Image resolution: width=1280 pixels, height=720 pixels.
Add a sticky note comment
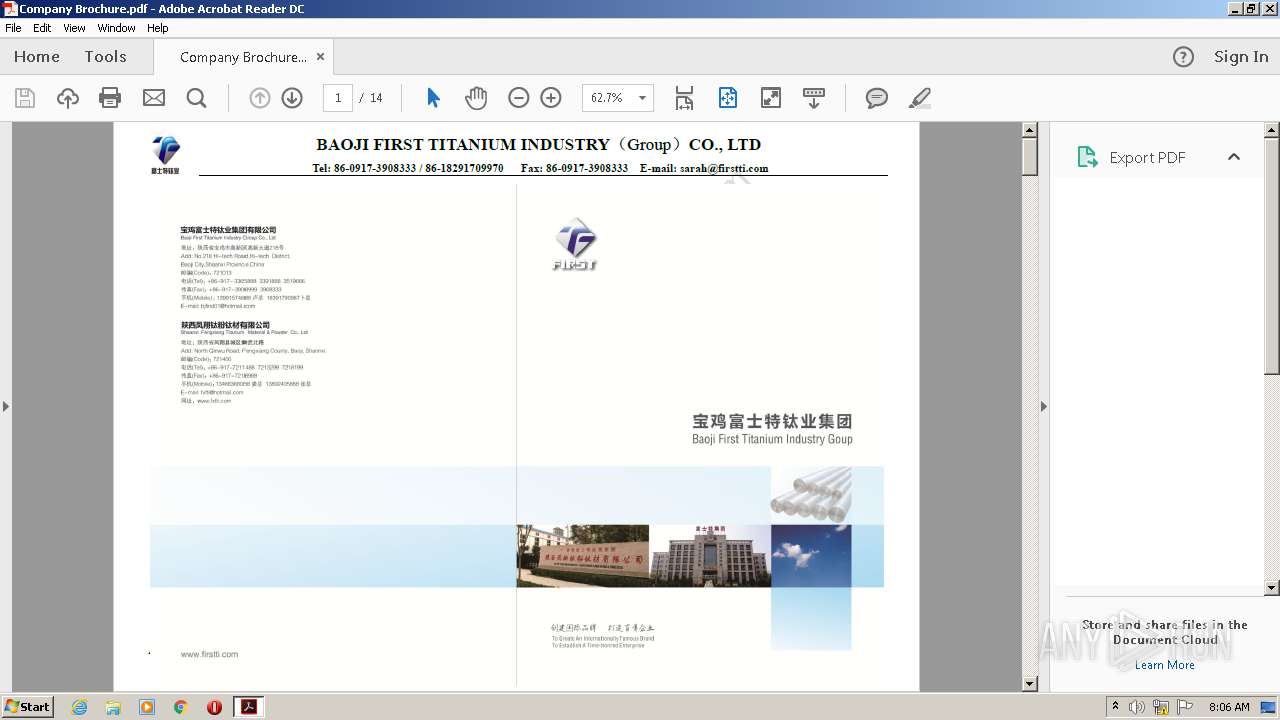click(x=877, y=98)
